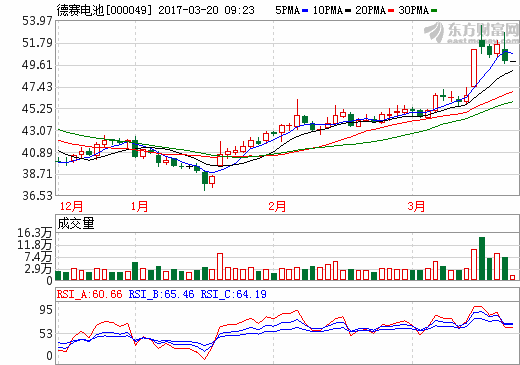
Task: Click the price axis label 53.97
Action: click(37, 21)
